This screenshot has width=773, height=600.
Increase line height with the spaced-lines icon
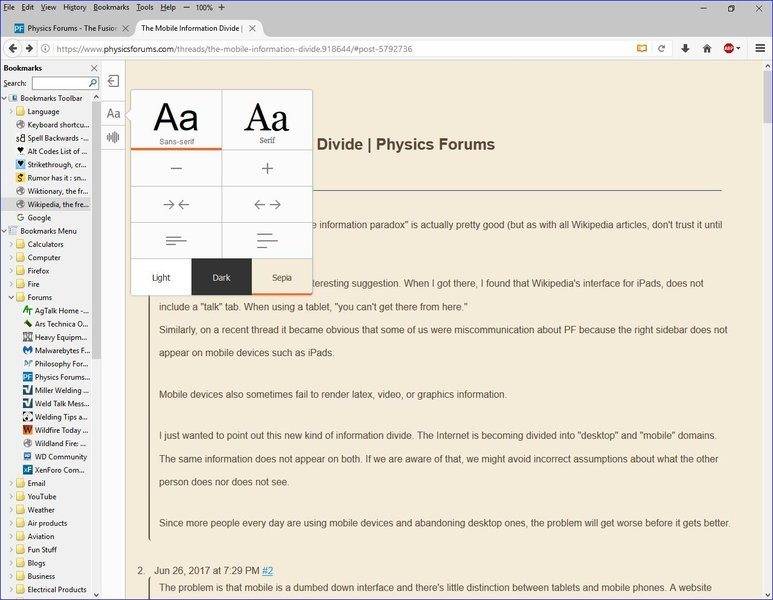click(x=267, y=241)
